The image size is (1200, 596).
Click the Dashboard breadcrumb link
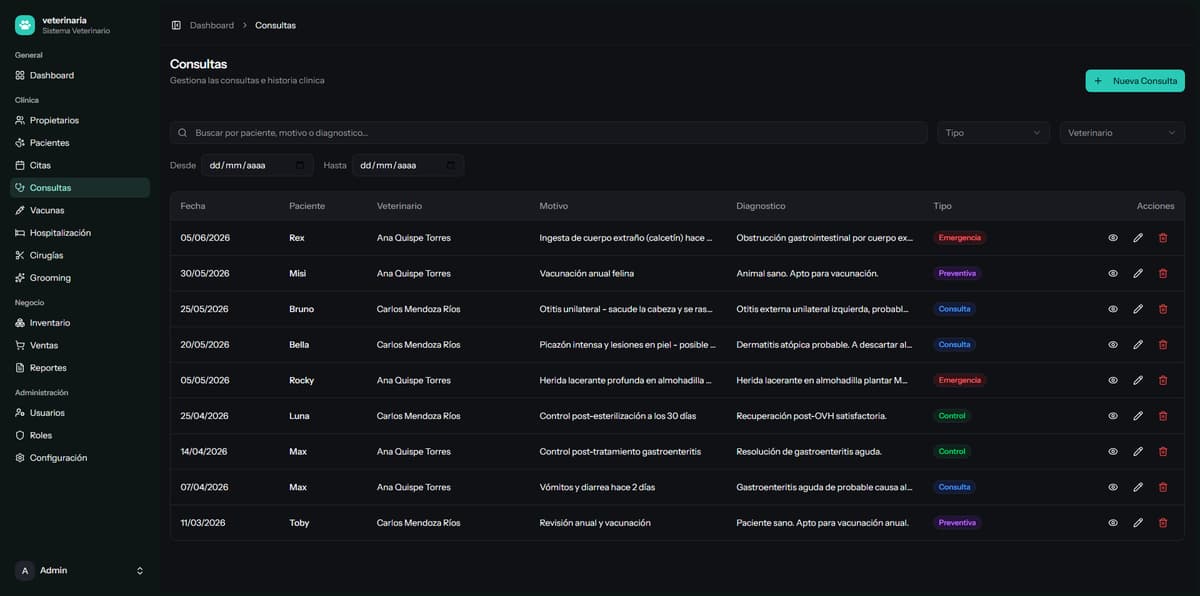pyautogui.click(x=212, y=25)
